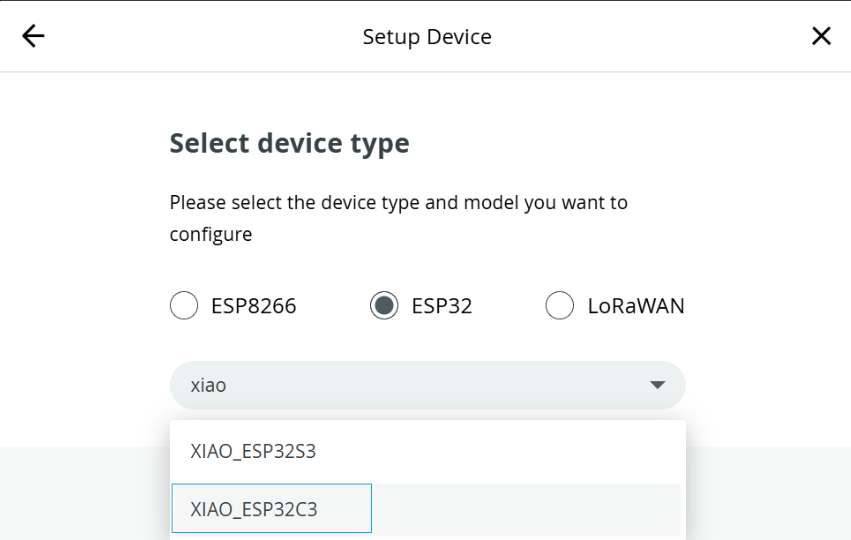Choose the LoRaWAN radio button
Viewport: 851px width, 540px height.
click(x=560, y=305)
